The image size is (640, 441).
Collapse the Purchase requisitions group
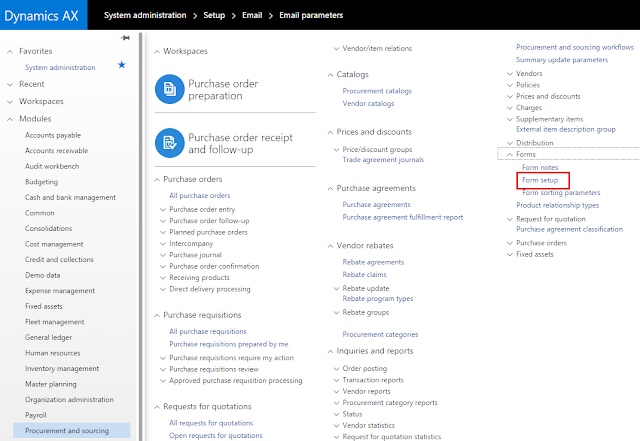tap(157, 316)
